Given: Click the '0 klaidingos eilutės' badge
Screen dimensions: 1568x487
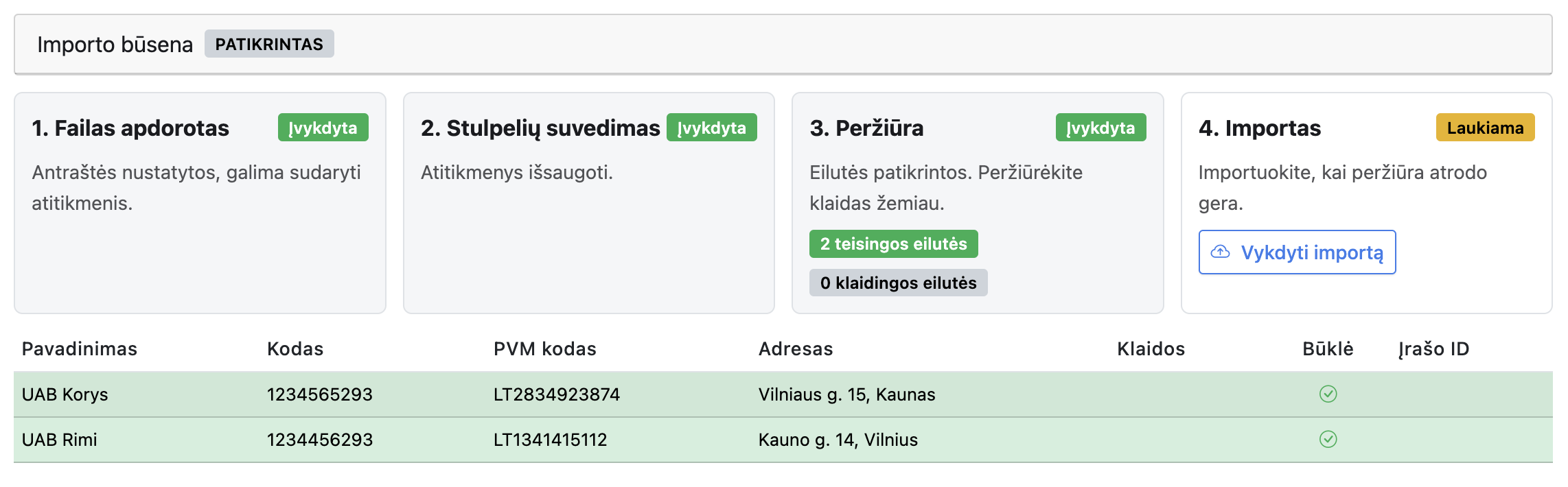Looking at the screenshot, I should coord(898,283).
